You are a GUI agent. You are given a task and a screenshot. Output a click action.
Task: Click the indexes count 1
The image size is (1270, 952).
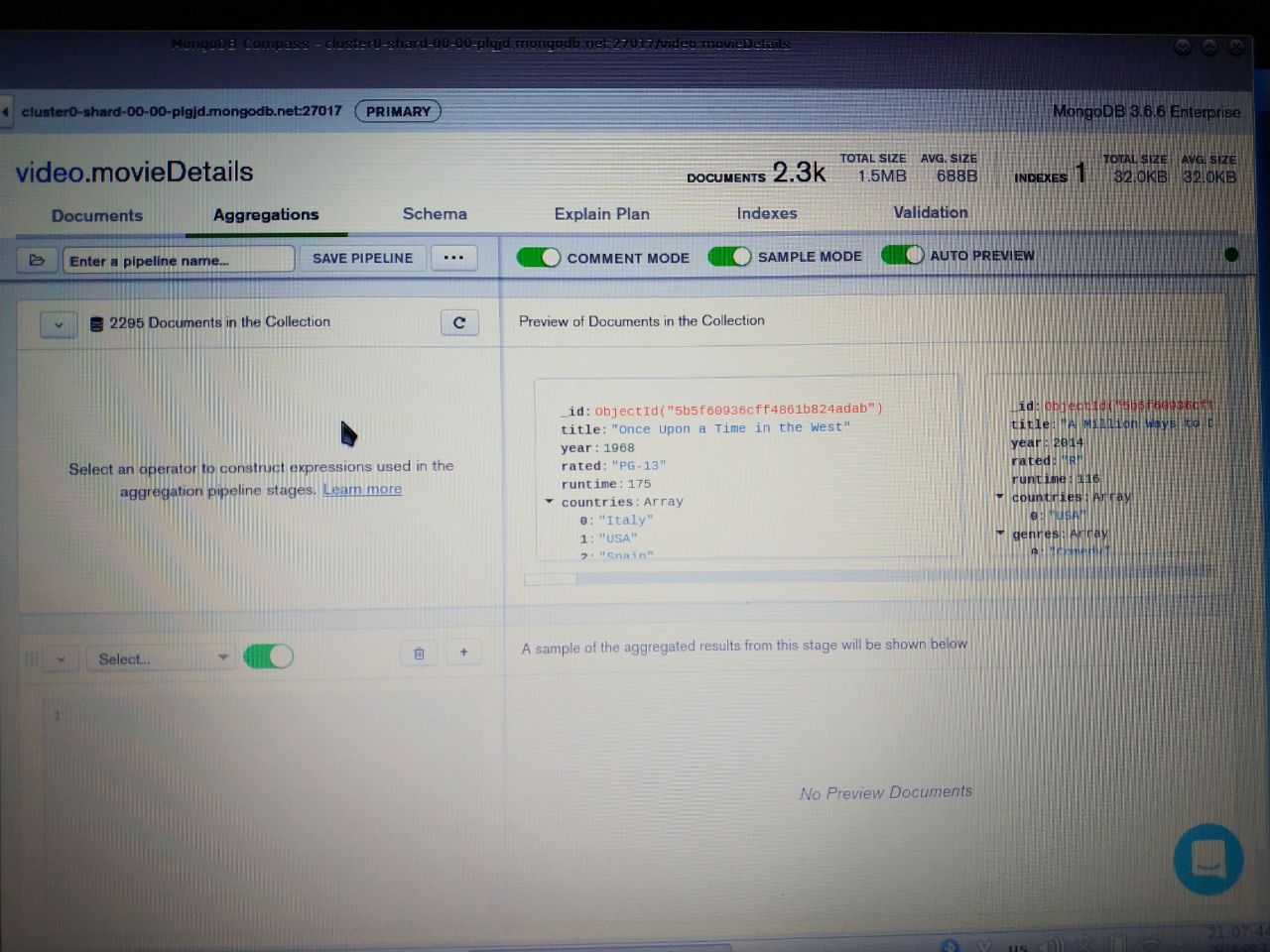[x=1080, y=174]
